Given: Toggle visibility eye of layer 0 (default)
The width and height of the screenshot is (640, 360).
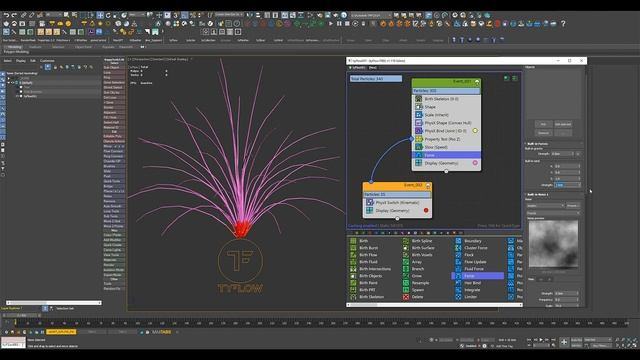Looking at the screenshot, I should point(13,82).
